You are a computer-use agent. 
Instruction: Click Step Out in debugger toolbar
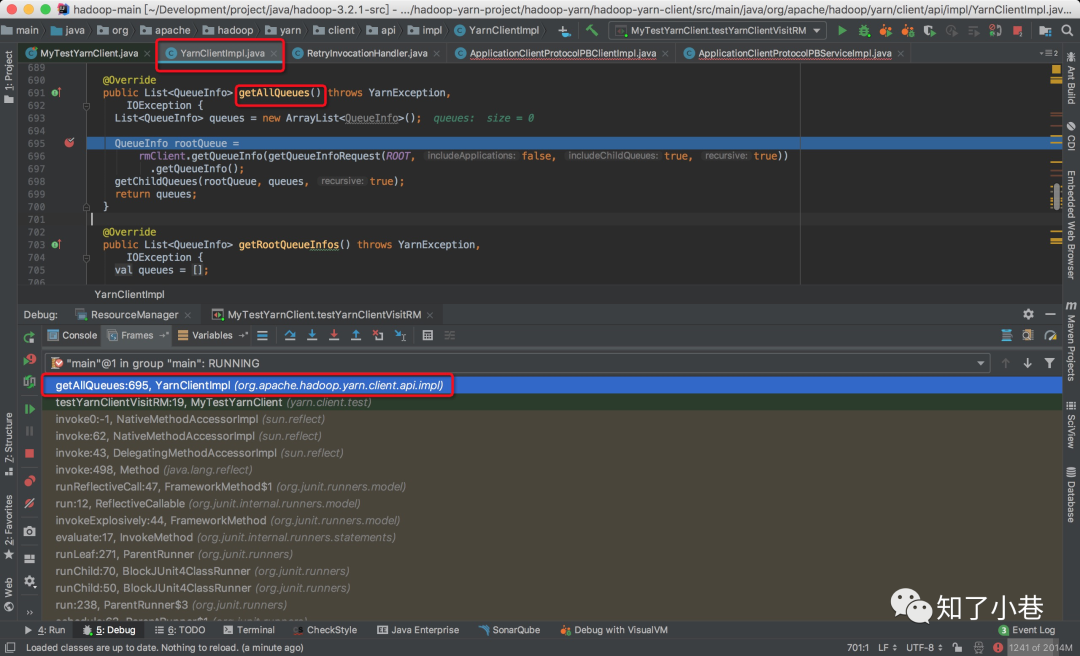[356, 336]
